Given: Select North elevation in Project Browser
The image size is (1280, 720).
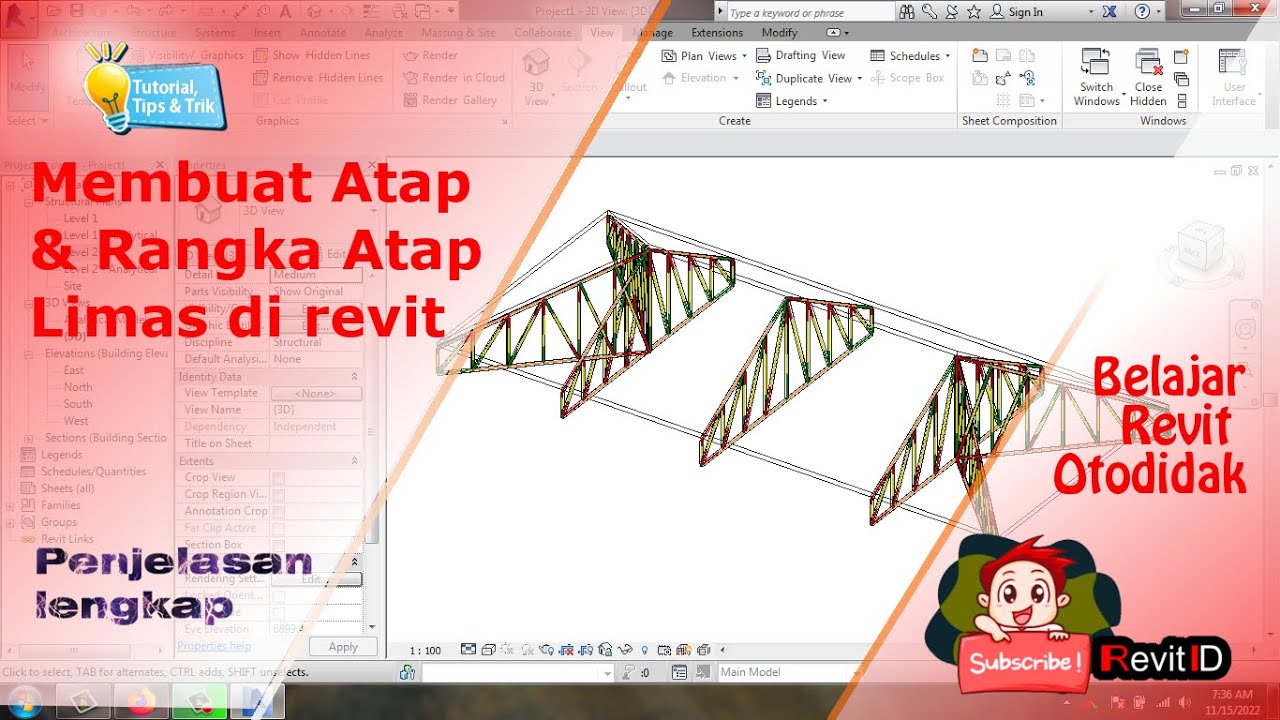Looking at the screenshot, I should 78,387.
